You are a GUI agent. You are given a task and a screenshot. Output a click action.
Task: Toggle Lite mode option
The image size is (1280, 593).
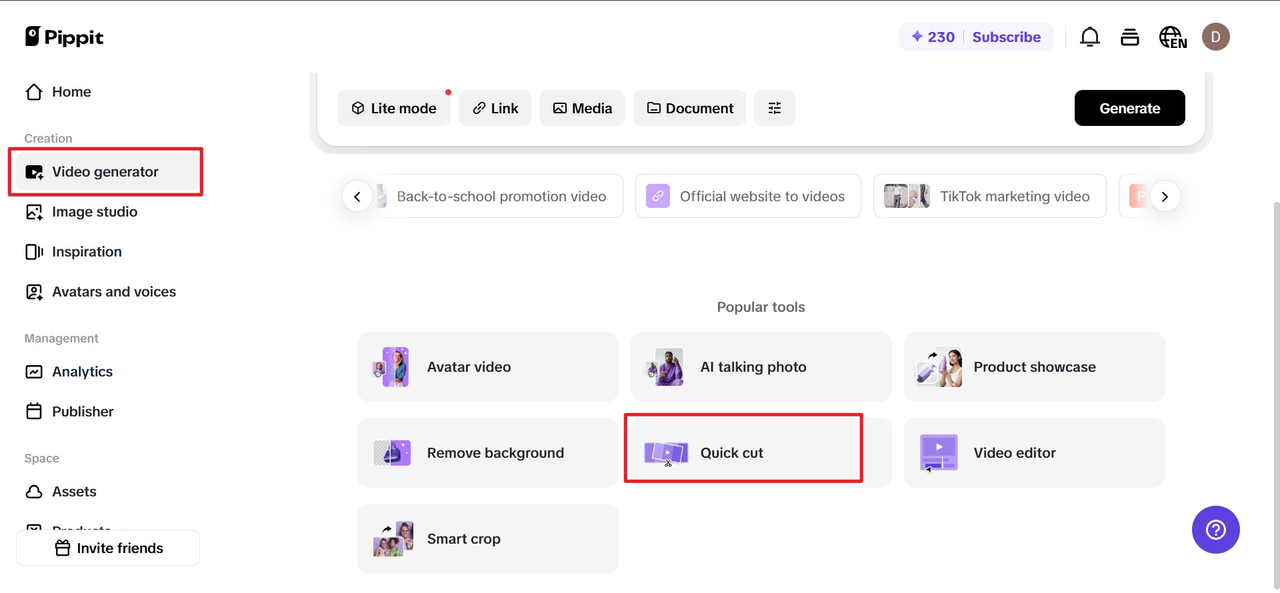pyautogui.click(x=394, y=108)
